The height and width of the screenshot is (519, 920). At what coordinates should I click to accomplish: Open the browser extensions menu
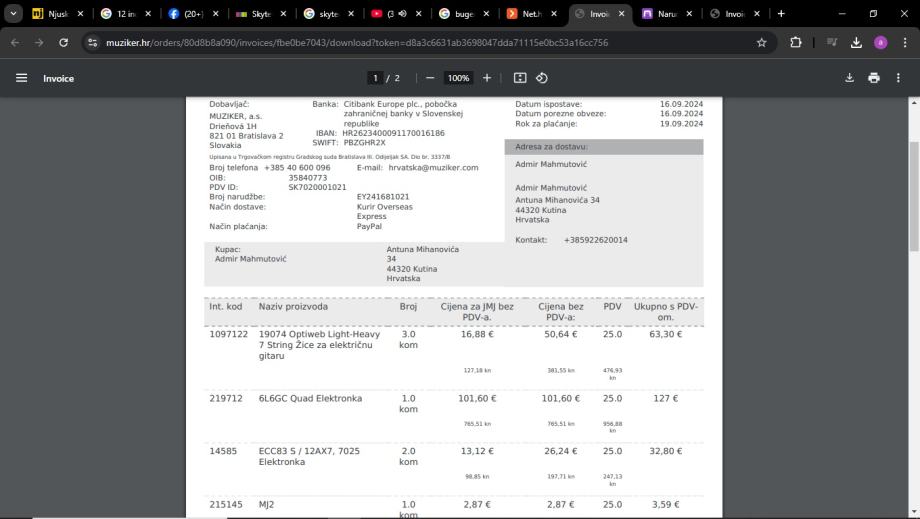pyautogui.click(x=796, y=42)
